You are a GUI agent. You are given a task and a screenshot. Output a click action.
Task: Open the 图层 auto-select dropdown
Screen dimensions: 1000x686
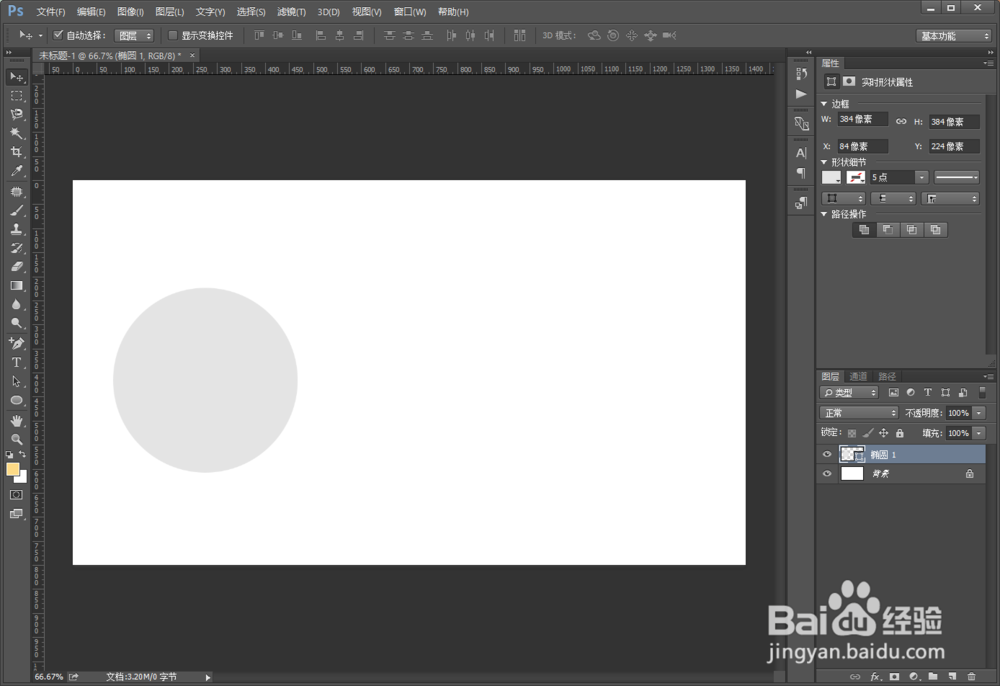click(x=134, y=36)
